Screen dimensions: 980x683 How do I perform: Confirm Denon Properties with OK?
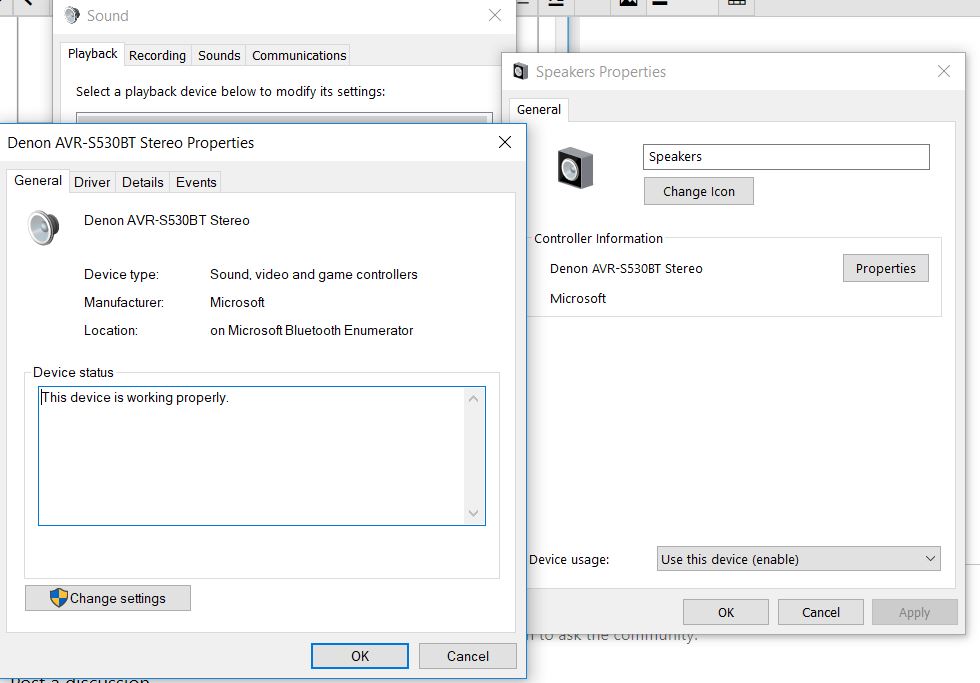(x=360, y=656)
